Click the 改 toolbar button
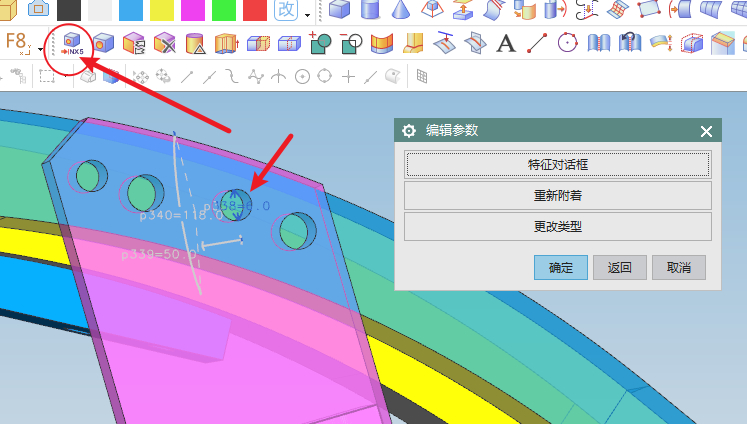The width and height of the screenshot is (747, 424). pos(286,9)
